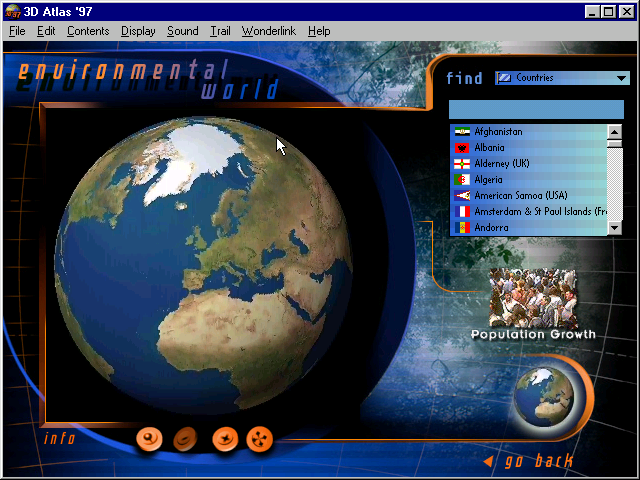Screen dimensions: 640x480
Task: Click the find search input field
Action: [x=536, y=109]
